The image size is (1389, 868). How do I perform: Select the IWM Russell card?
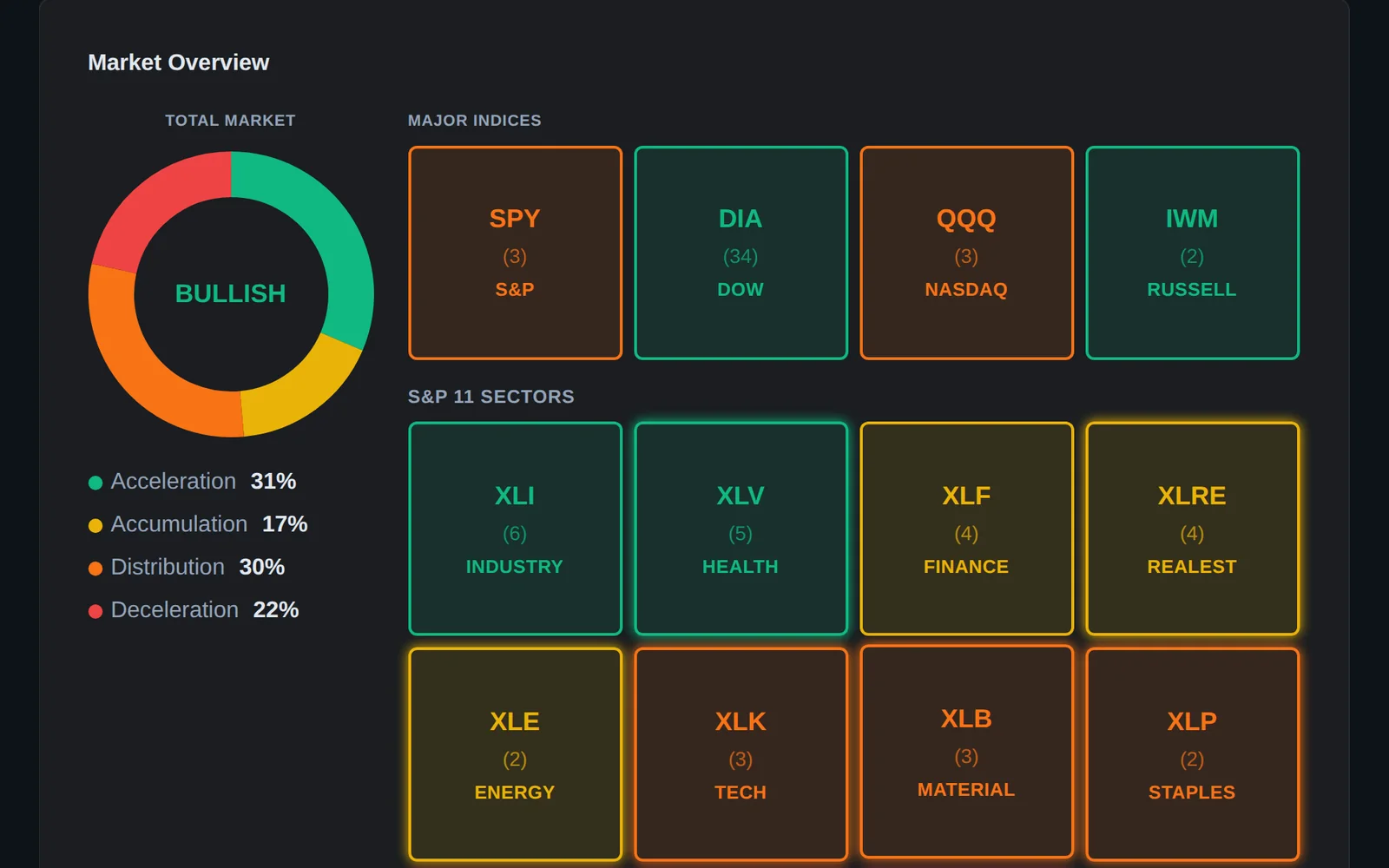(x=1192, y=253)
